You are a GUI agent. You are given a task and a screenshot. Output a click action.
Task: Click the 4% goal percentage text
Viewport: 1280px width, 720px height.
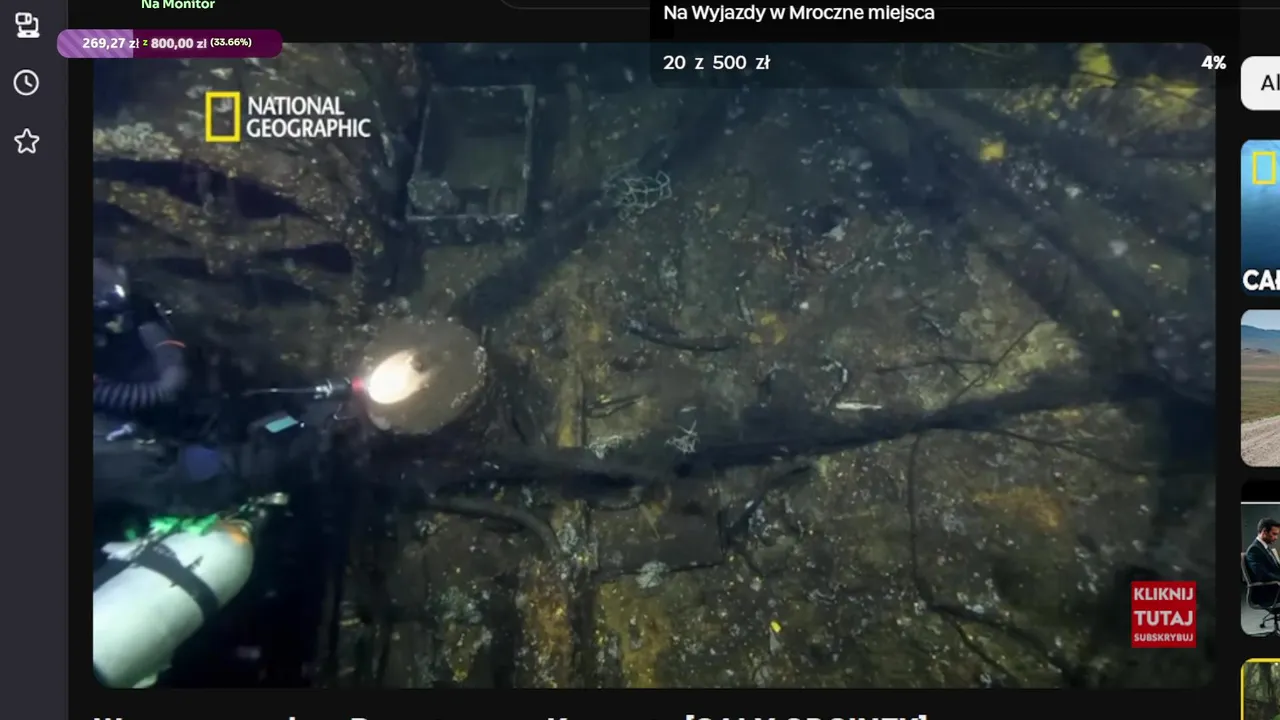click(x=1213, y=63)
